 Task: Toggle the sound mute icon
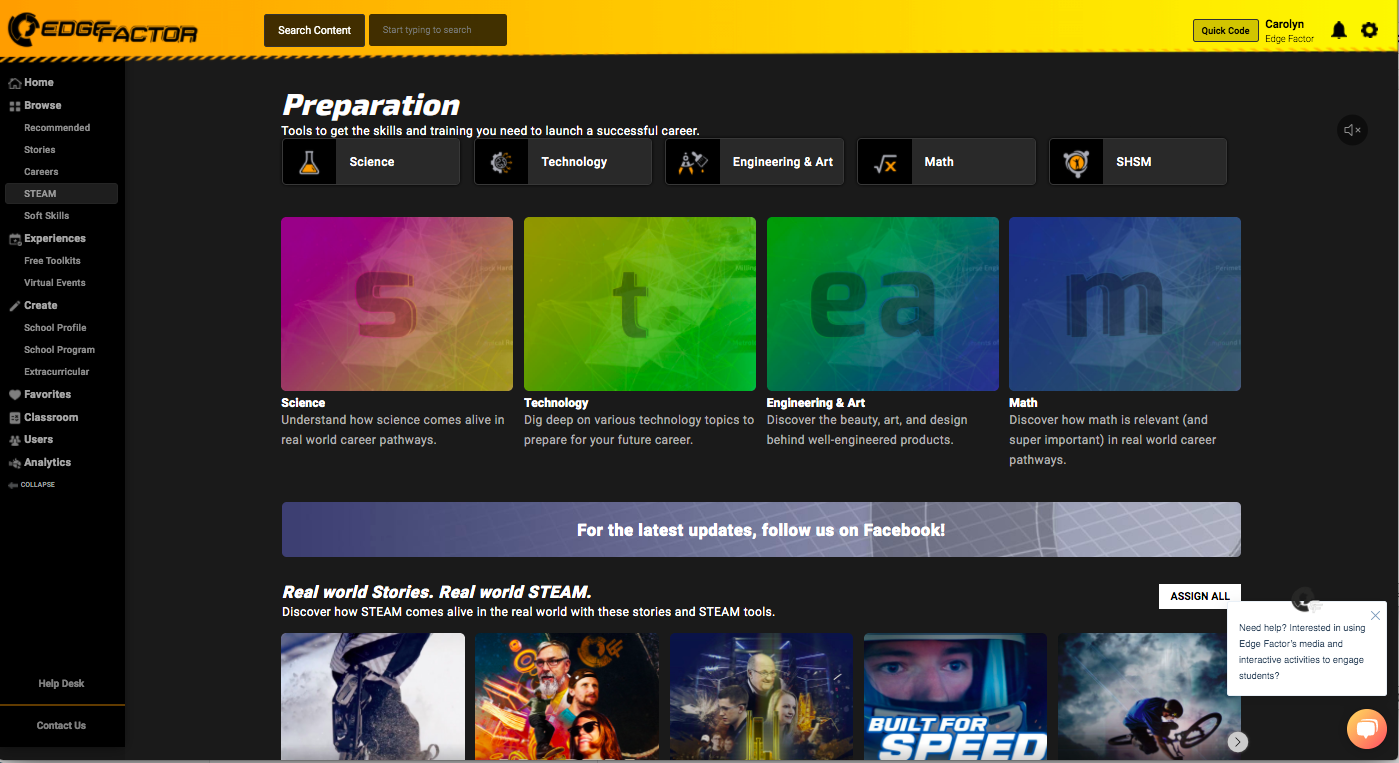1352,130
